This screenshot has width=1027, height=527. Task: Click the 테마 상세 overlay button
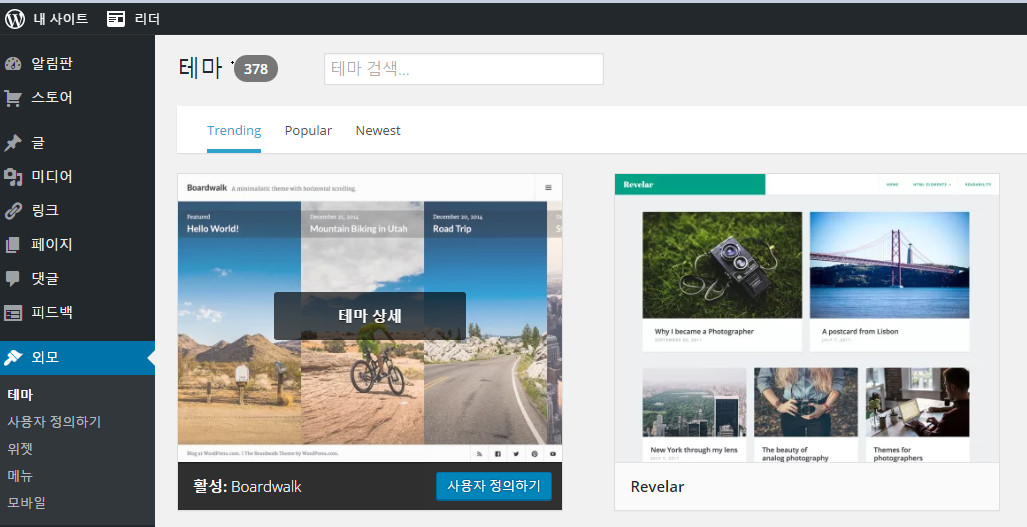point(370,316)
